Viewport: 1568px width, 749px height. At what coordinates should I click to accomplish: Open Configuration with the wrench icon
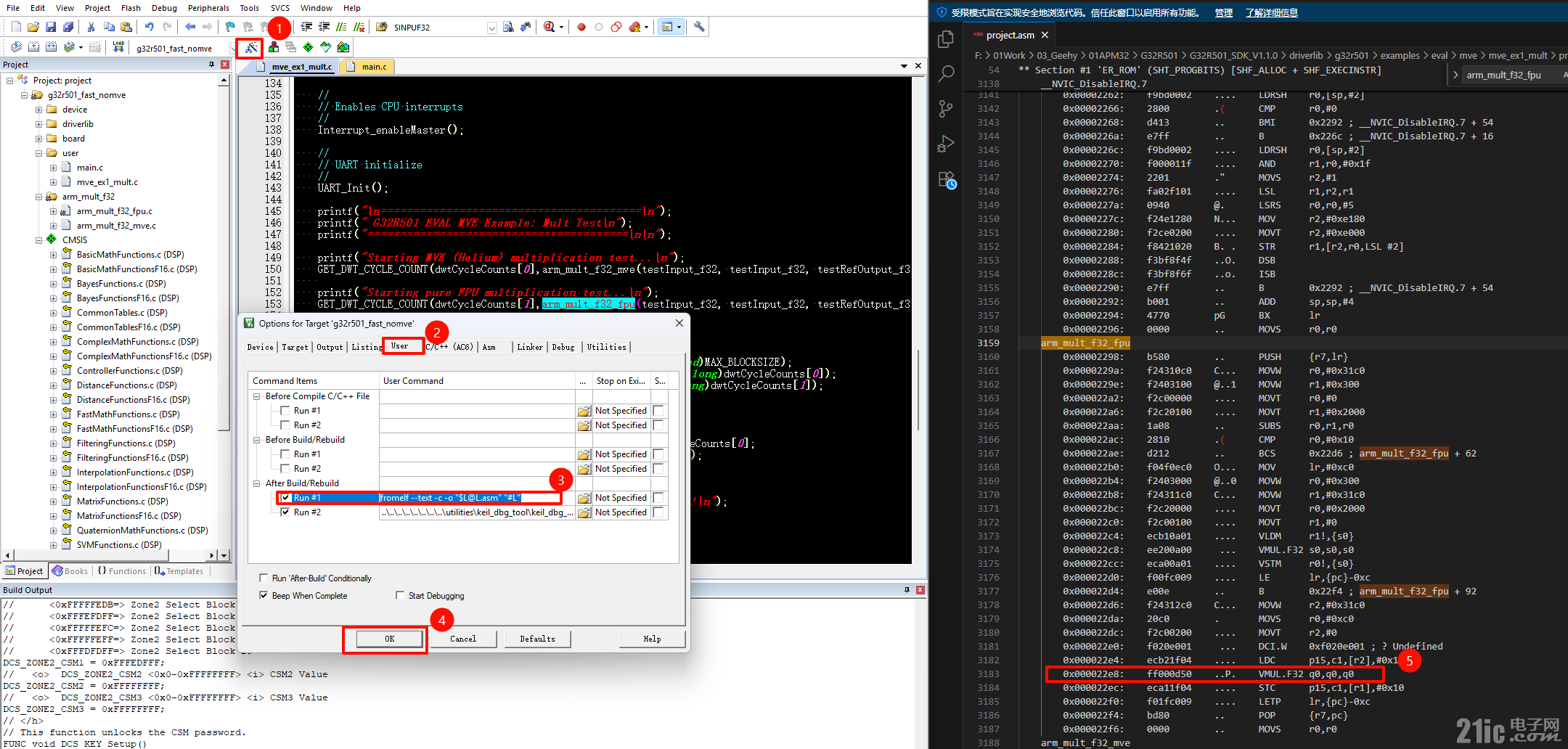699,27
